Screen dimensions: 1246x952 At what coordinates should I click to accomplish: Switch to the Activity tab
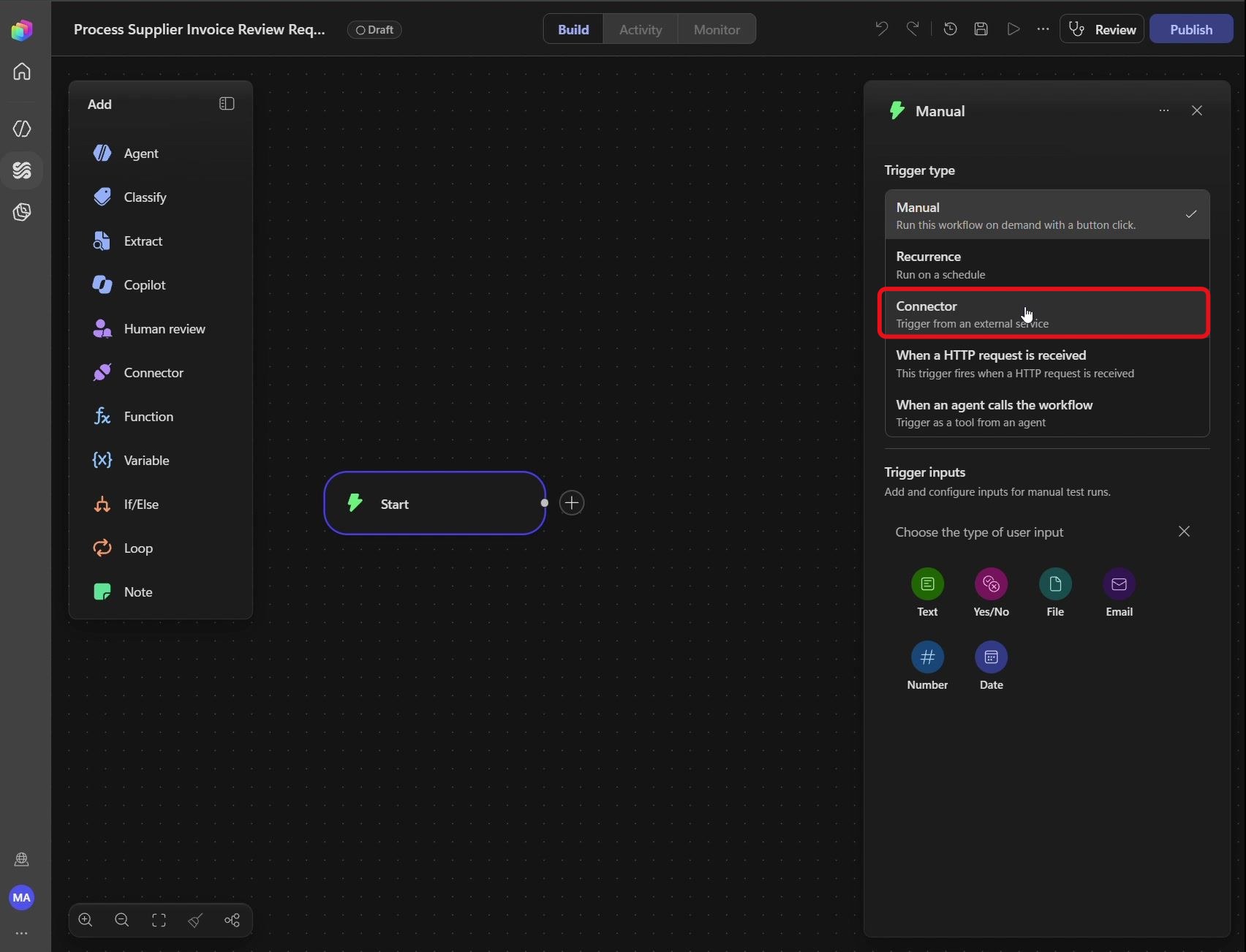click(x=641, y=29)
